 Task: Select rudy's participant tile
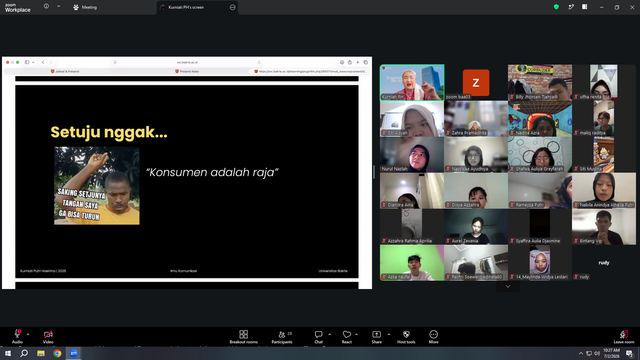coord(604,262)
